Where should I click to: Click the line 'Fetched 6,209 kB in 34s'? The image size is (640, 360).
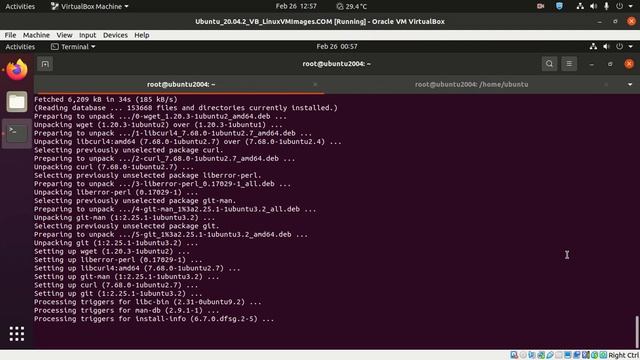pyautogui.click(x=106, y=99)
